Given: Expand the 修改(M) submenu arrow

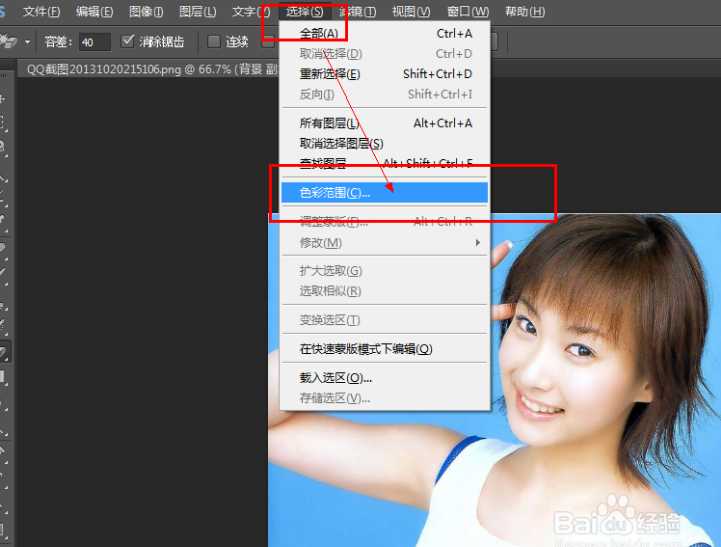Looking at the screenshot, I should point(478,242).
